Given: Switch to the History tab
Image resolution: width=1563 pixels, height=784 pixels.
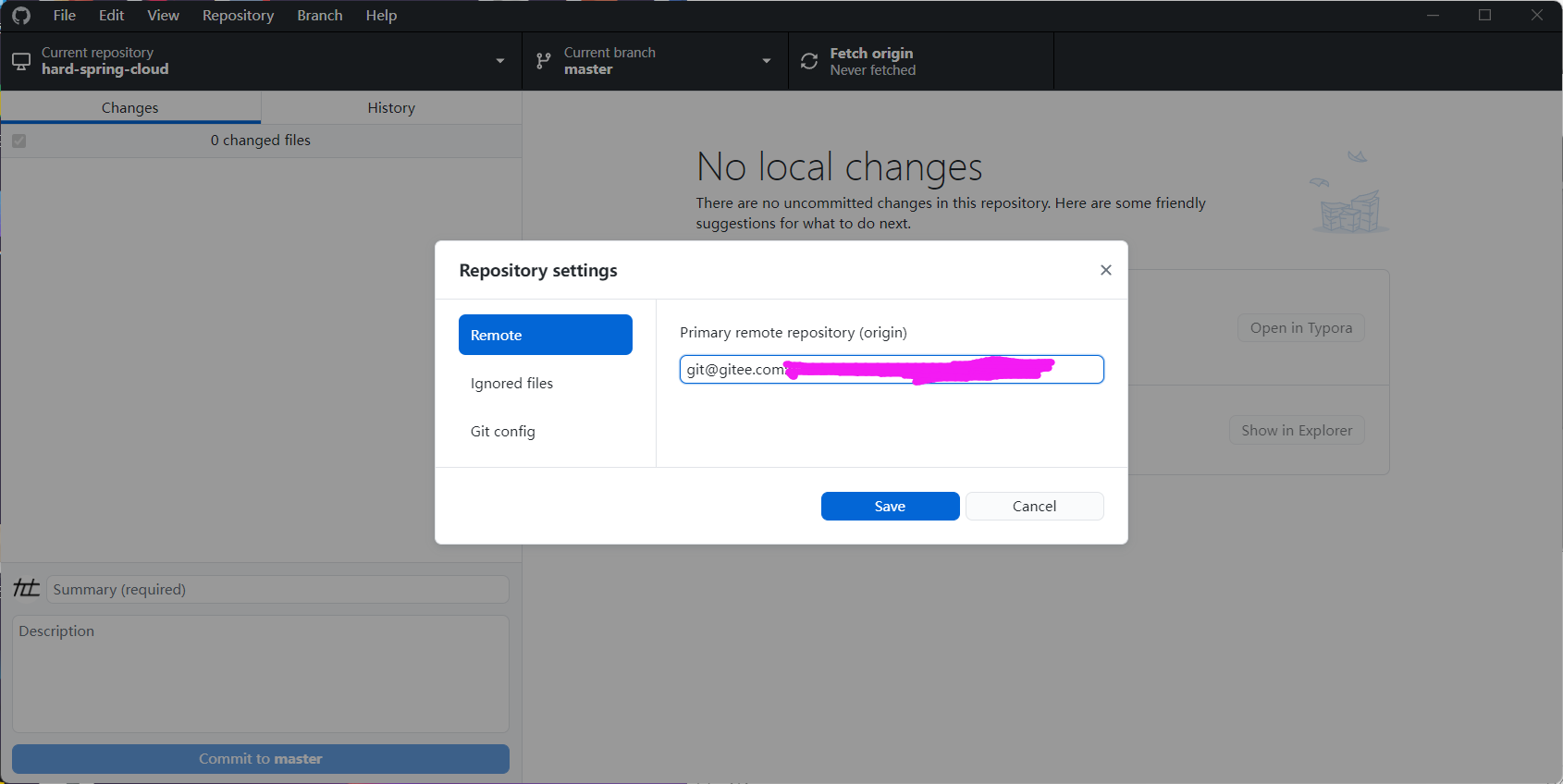Looking at the screenshot, I should 391,107.
